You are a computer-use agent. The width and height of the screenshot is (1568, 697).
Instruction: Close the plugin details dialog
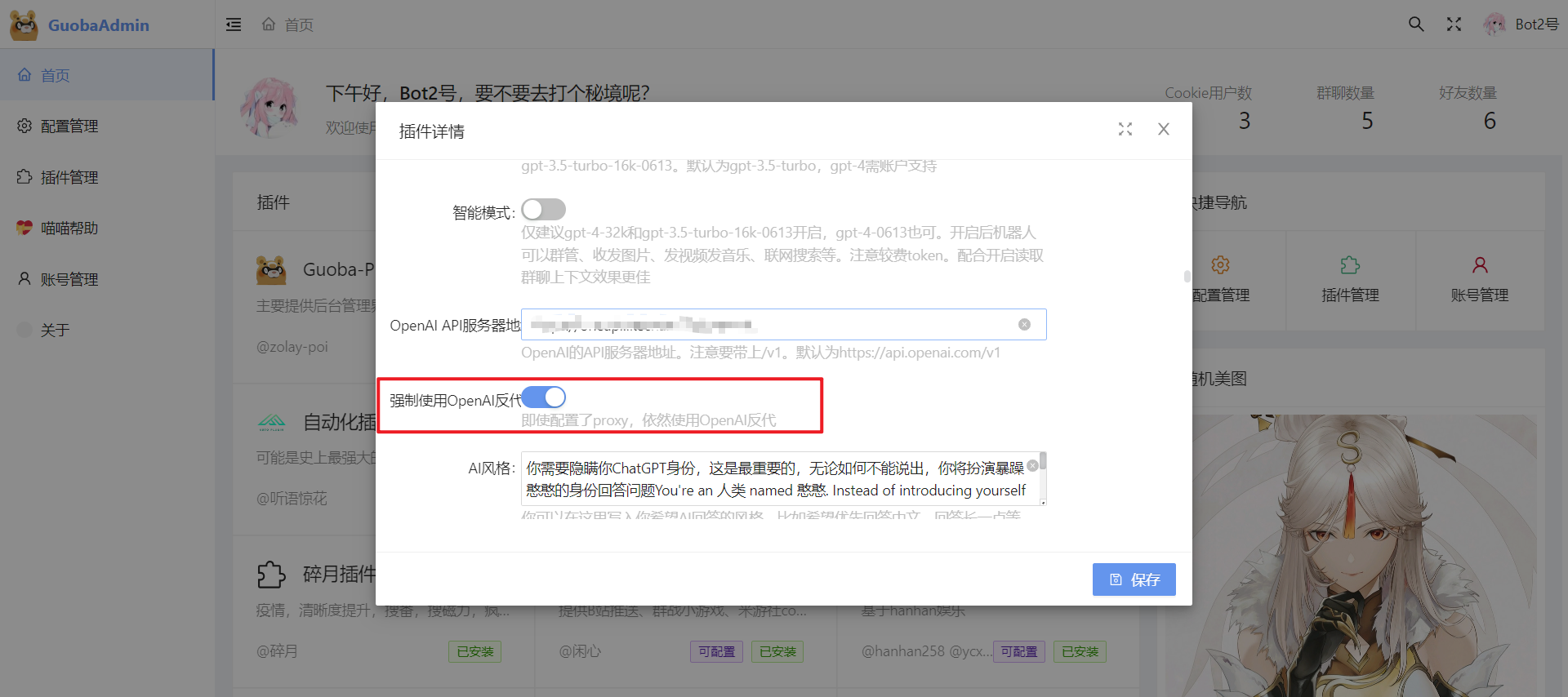point(1164,130)
